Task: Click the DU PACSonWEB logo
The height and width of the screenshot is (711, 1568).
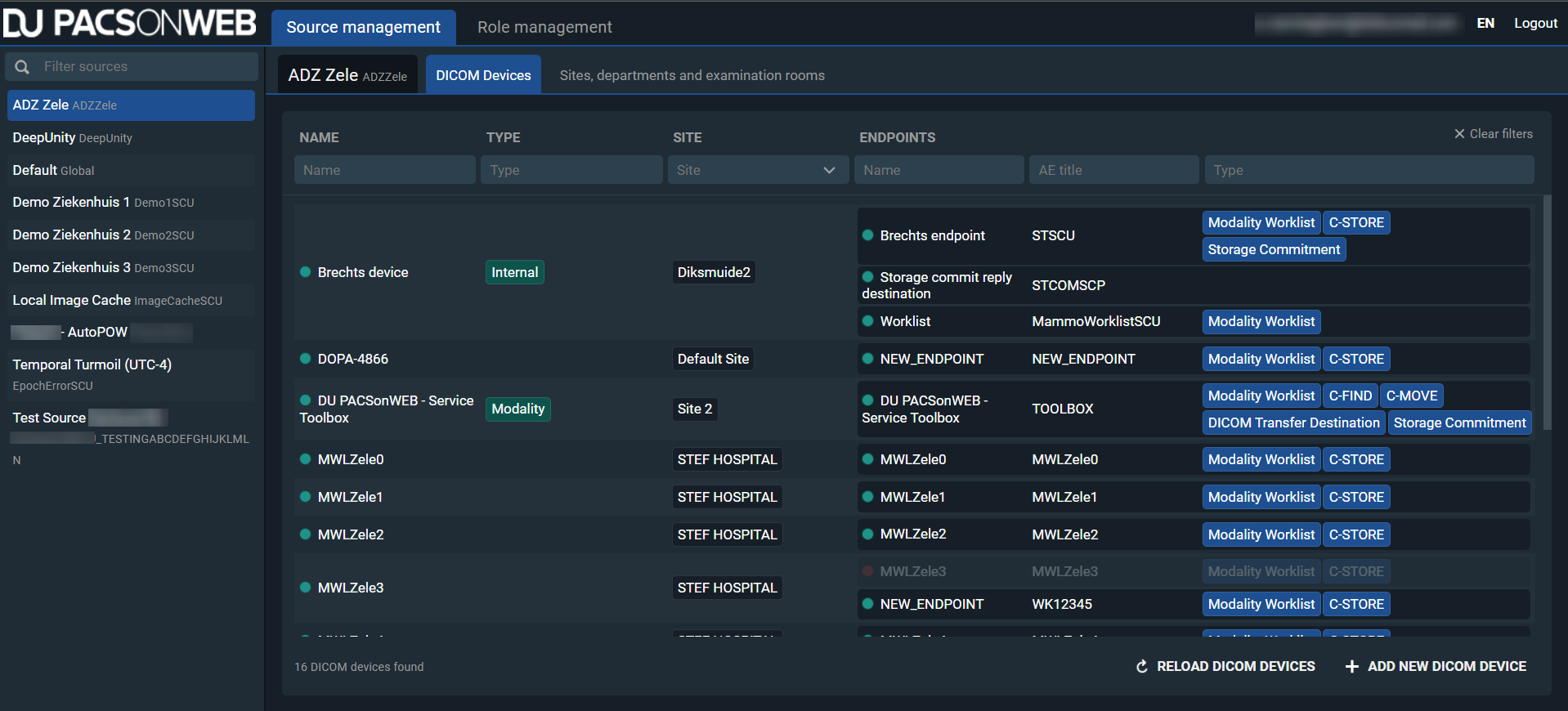Action: coord(130,23)
